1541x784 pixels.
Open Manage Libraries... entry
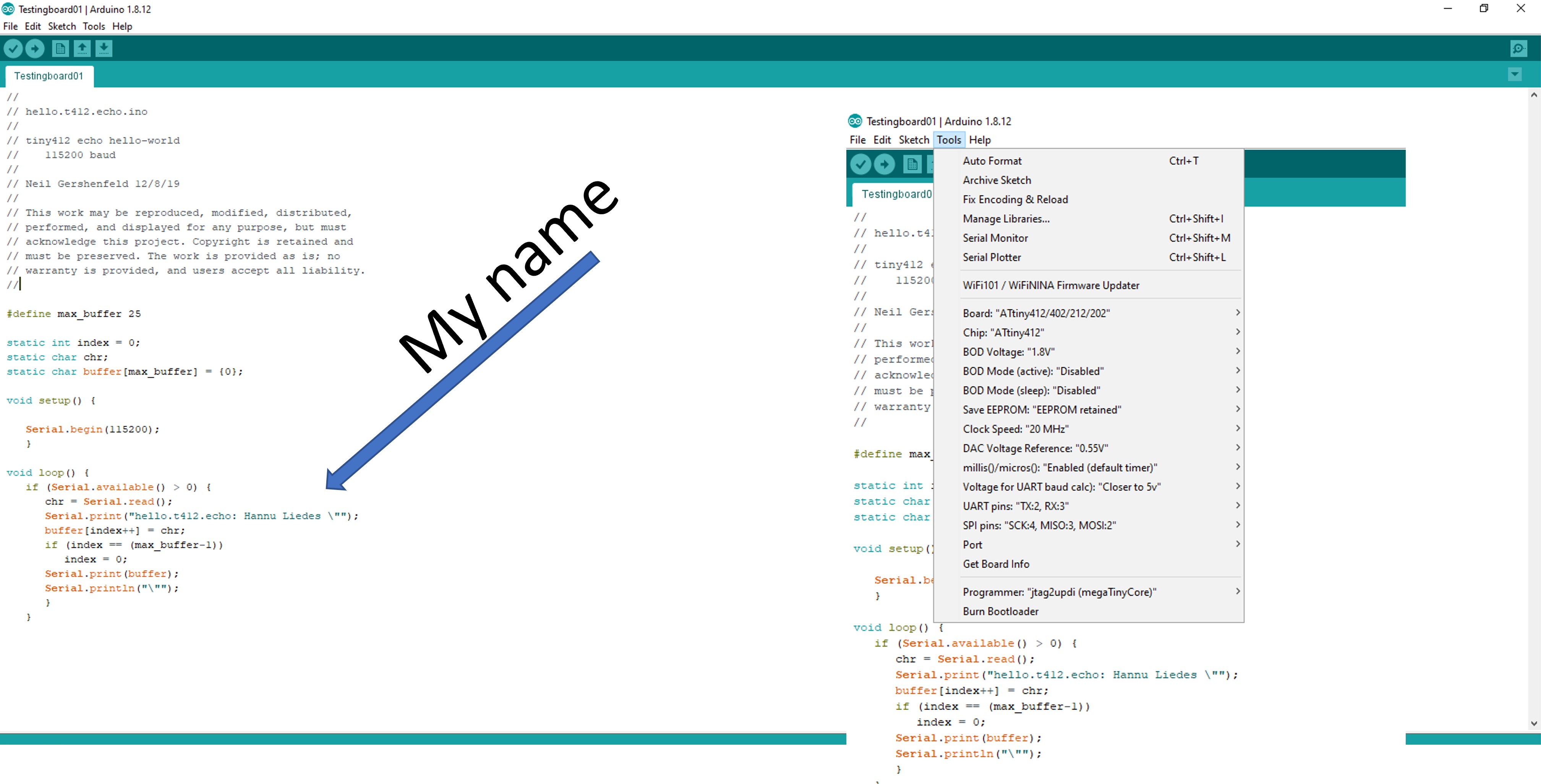[x=1088, y=219]
